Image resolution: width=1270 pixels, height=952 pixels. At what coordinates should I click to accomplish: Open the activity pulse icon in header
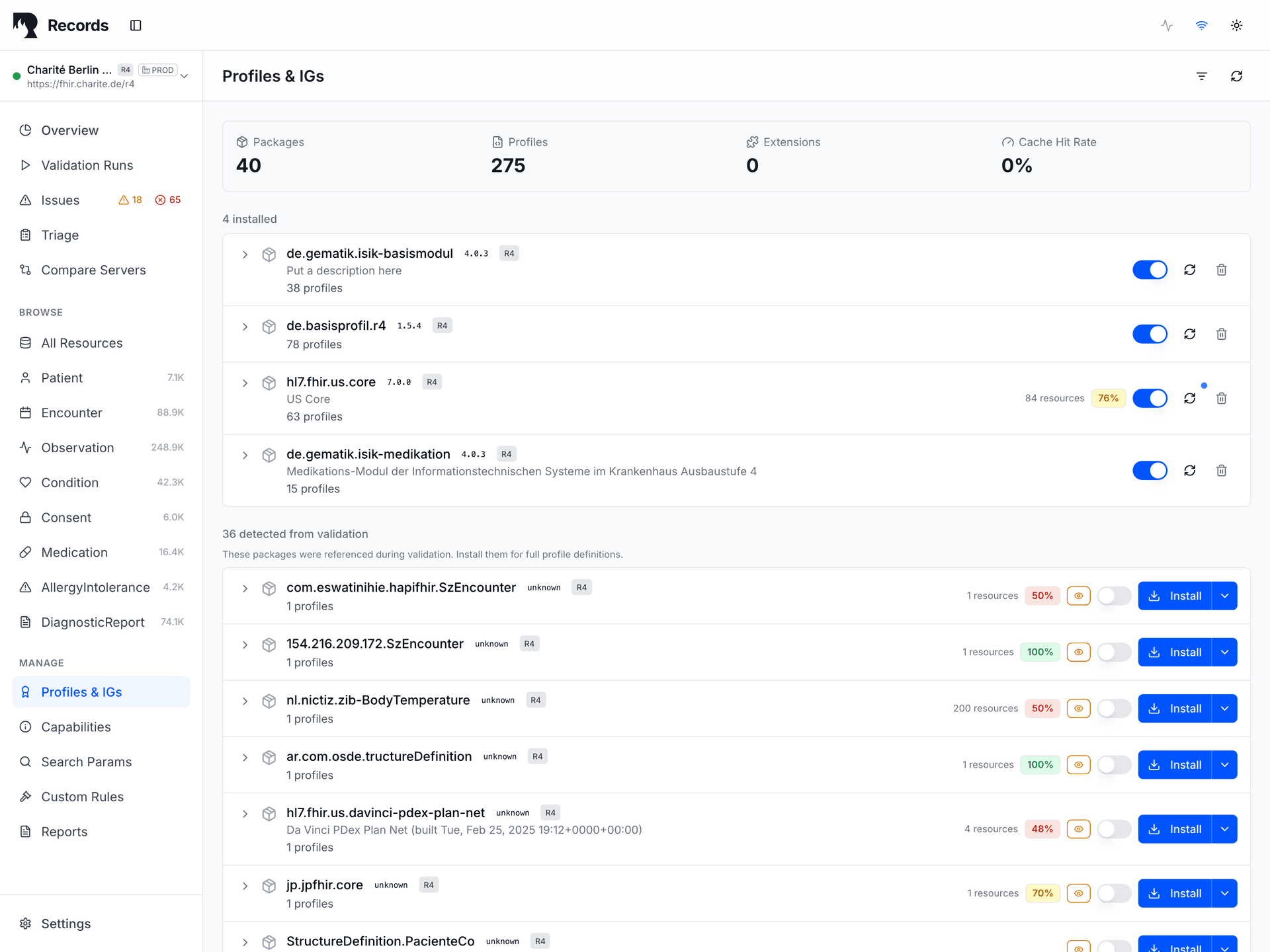pos(1167,25)
